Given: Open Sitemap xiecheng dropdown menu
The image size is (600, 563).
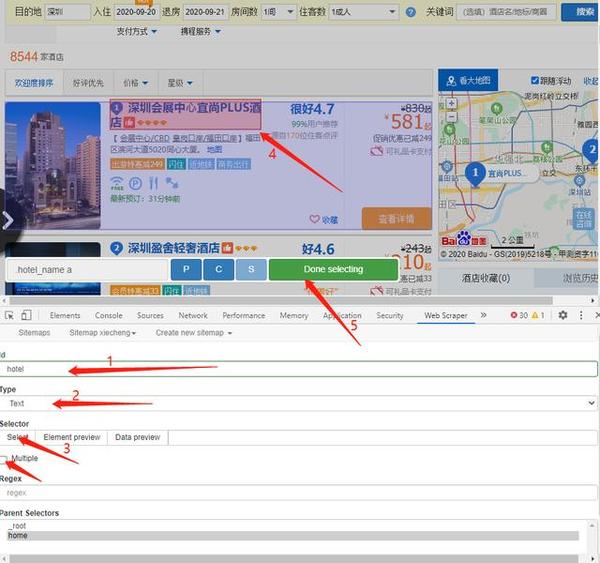Looking at the screenshot, I should point(103,333).
